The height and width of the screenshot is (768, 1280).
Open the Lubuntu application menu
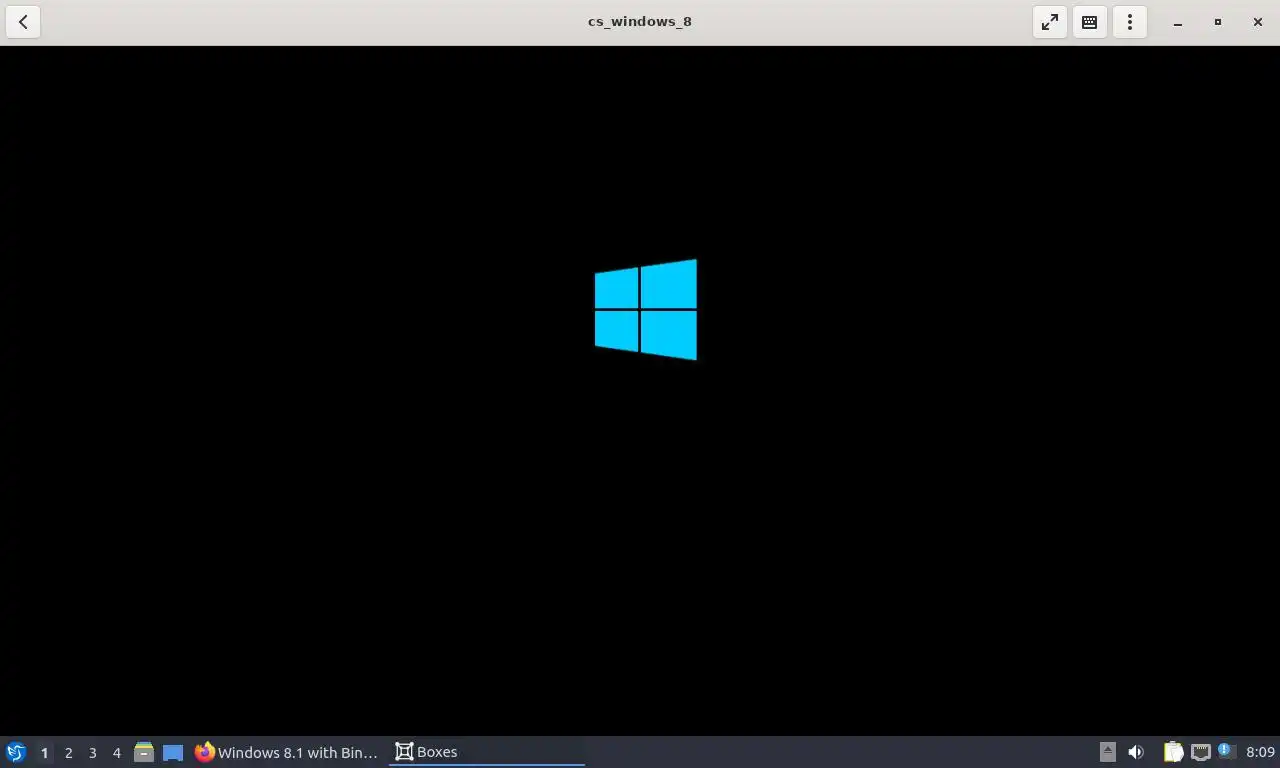(x=16, y=752)
